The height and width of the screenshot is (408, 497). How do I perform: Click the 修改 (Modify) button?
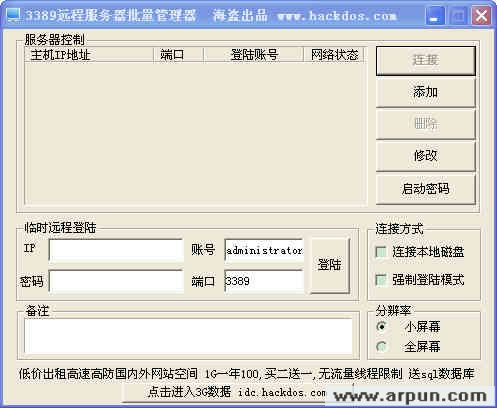point(426,156)
